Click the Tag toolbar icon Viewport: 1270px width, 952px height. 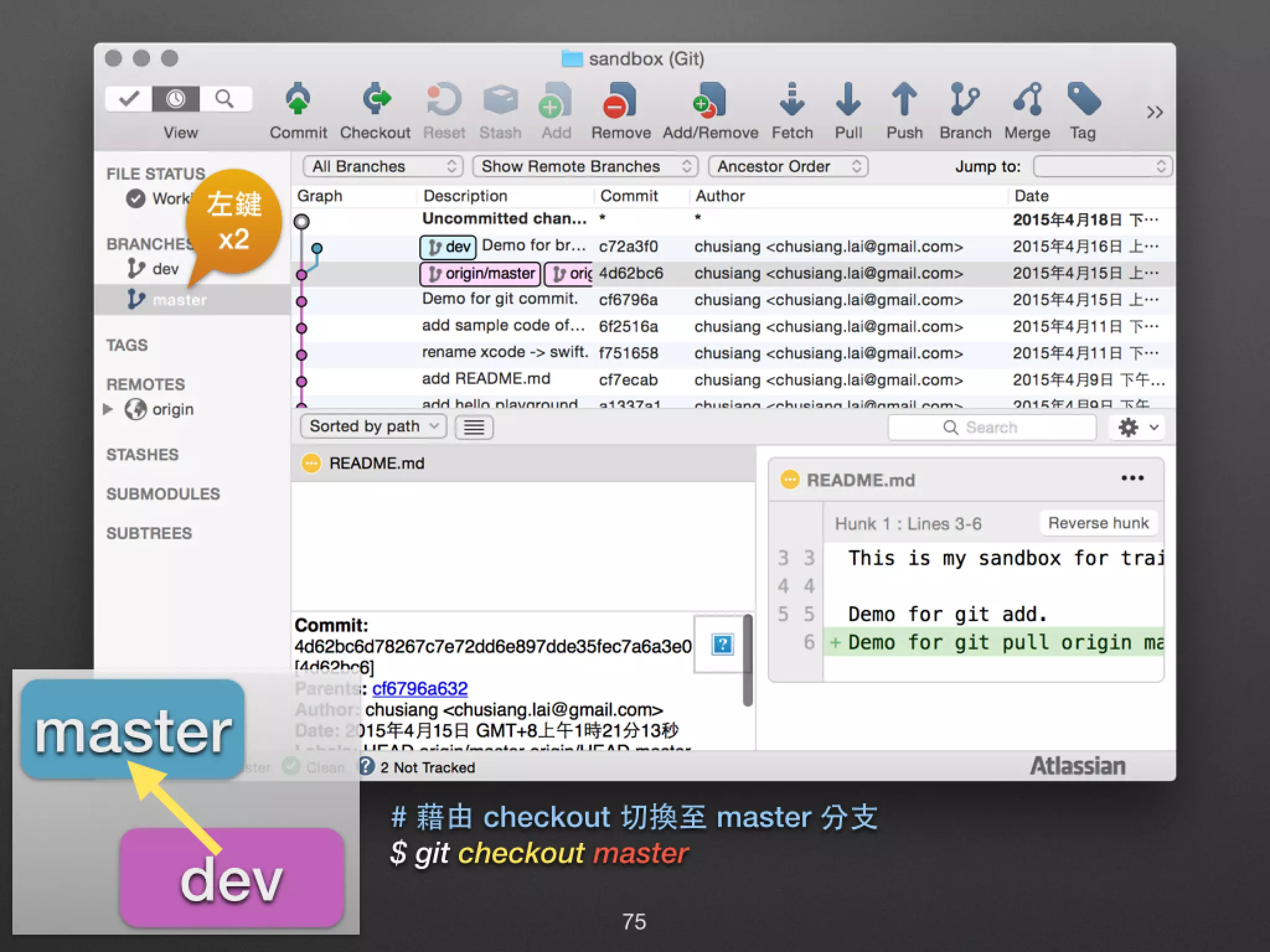[1083, 100]
